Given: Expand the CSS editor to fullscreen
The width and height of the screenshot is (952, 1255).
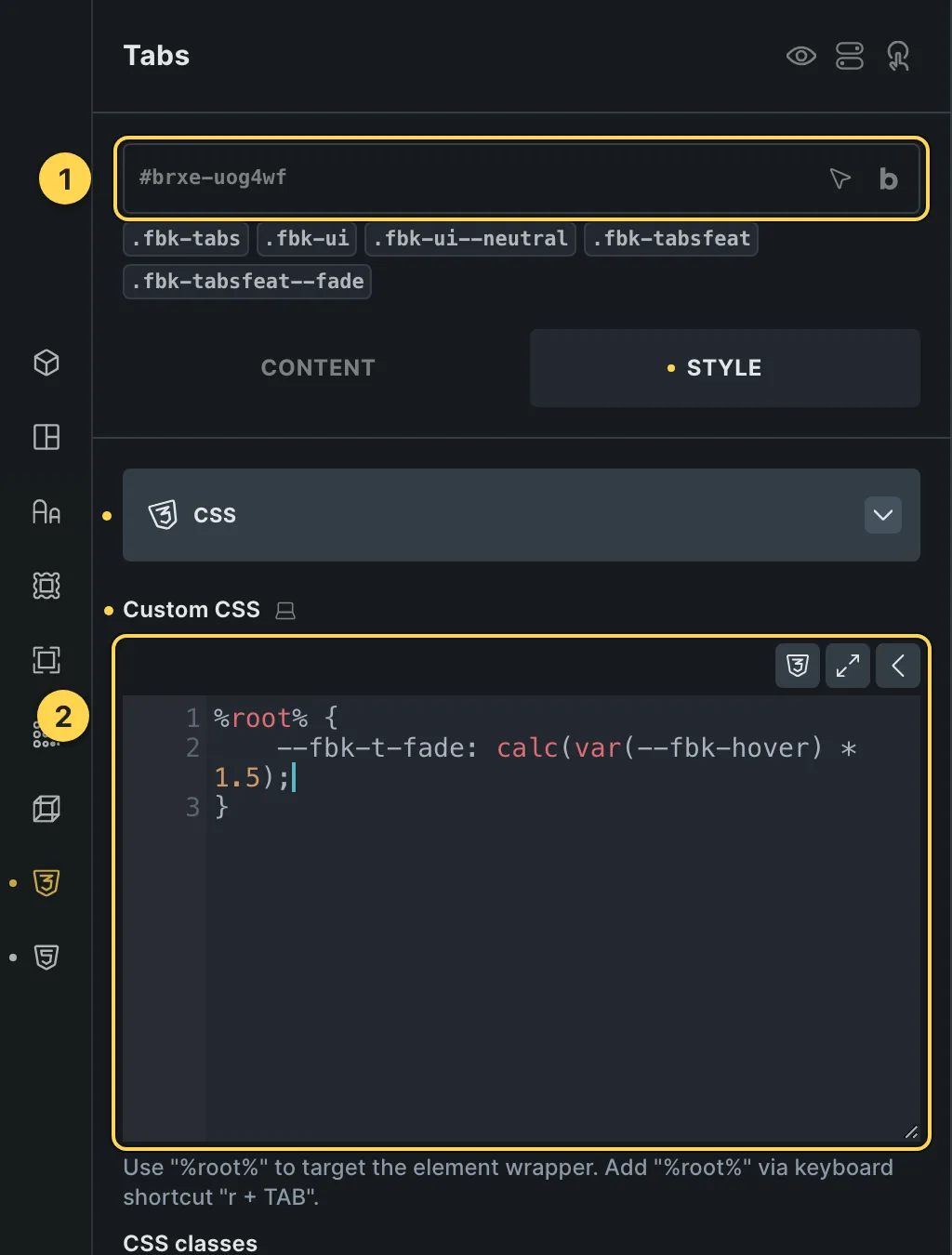Looking at the screenshot, I should [848, 666].
